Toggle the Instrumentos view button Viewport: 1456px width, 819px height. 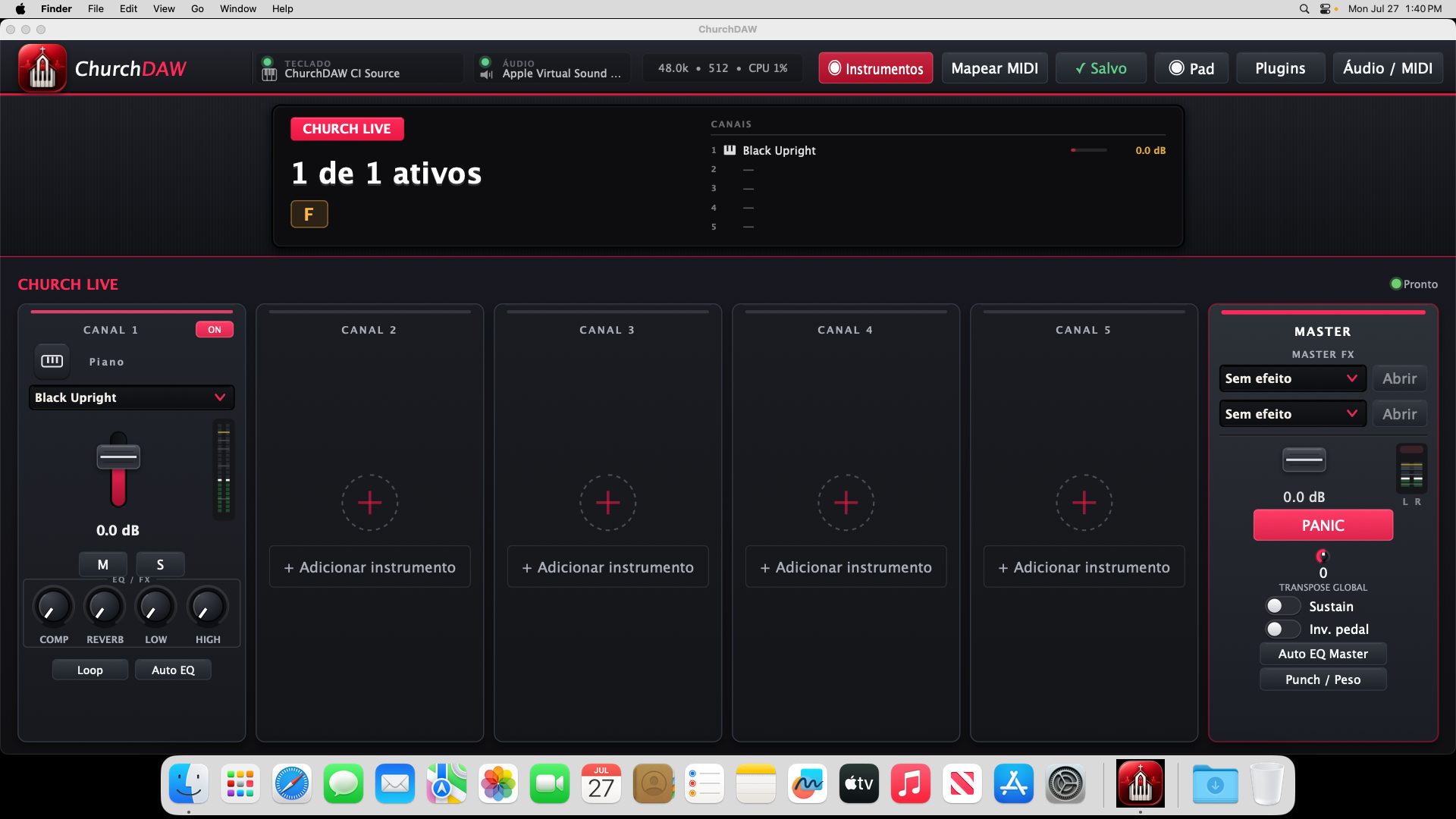876,68
